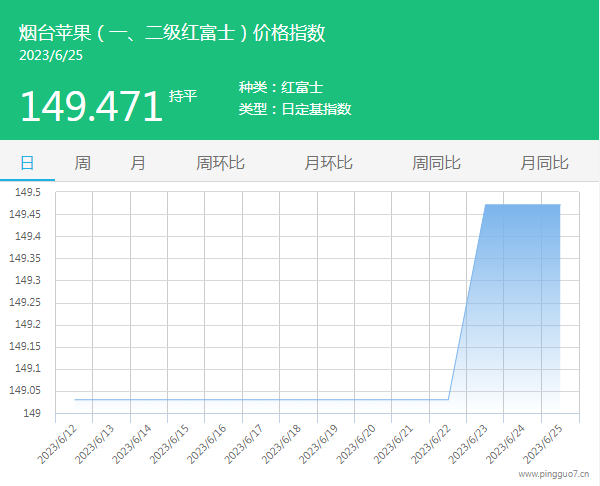The width and height of the screenshot is (600, 486).
Task: Select the 月环比 tab
Action: [x=328, y=162]
